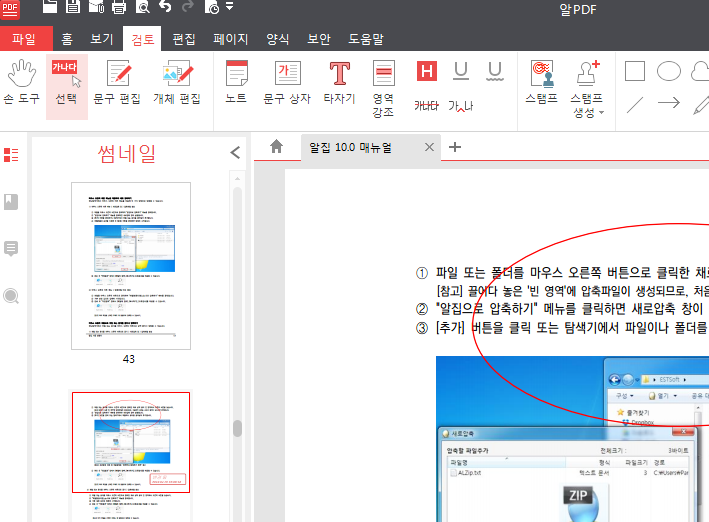Print the document from quick toolbar

click(x=119, y=6)
